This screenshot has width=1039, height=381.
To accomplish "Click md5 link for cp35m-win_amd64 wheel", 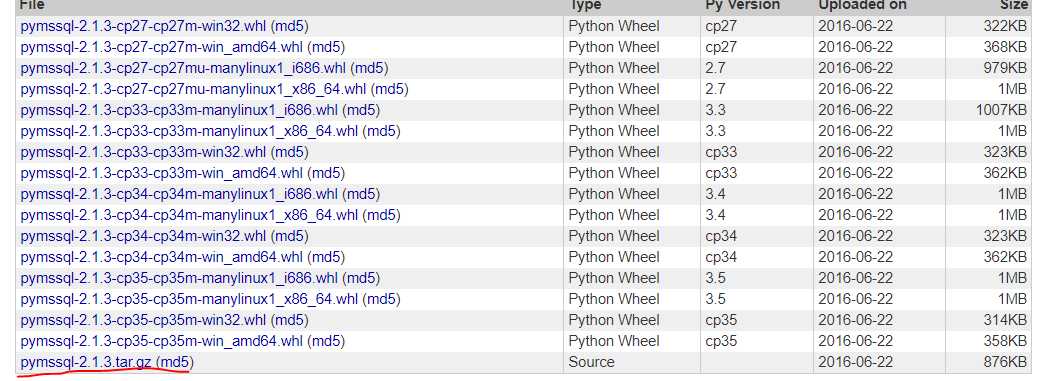I will (327, 342).
